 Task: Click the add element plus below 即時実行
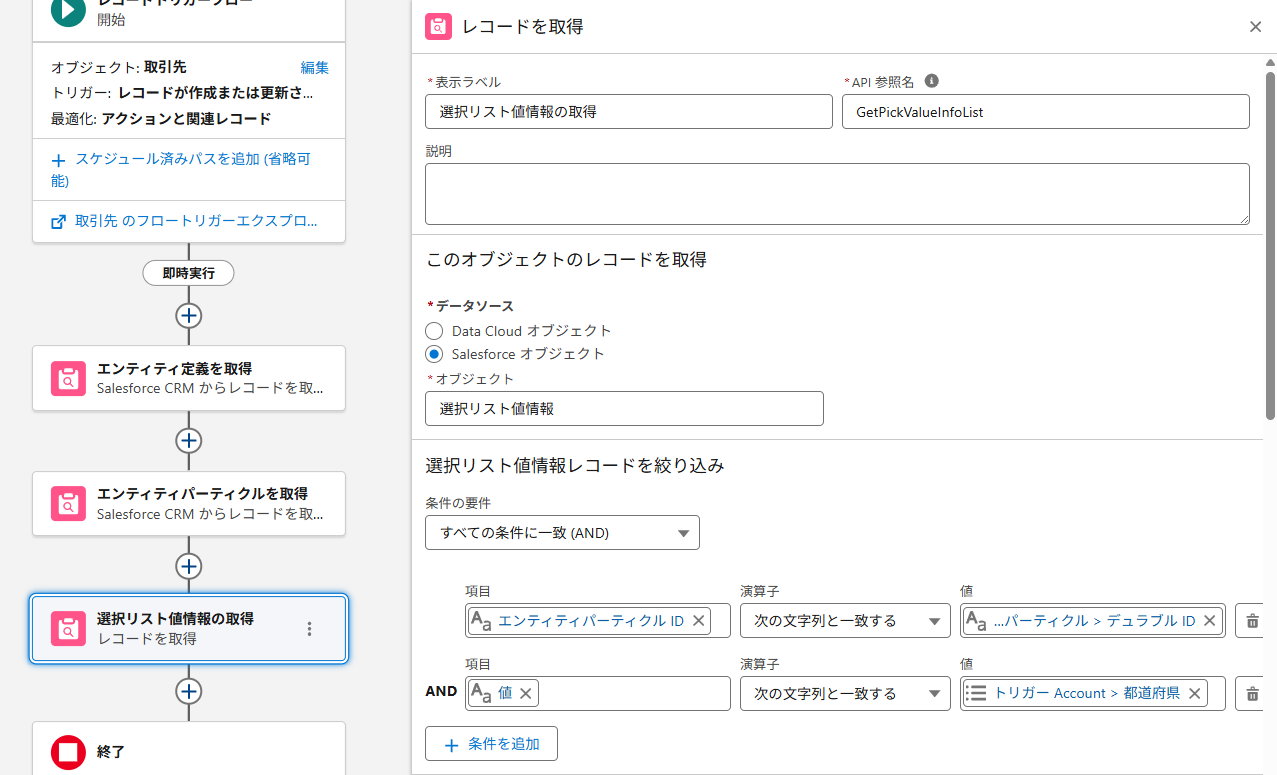point(189,315)
